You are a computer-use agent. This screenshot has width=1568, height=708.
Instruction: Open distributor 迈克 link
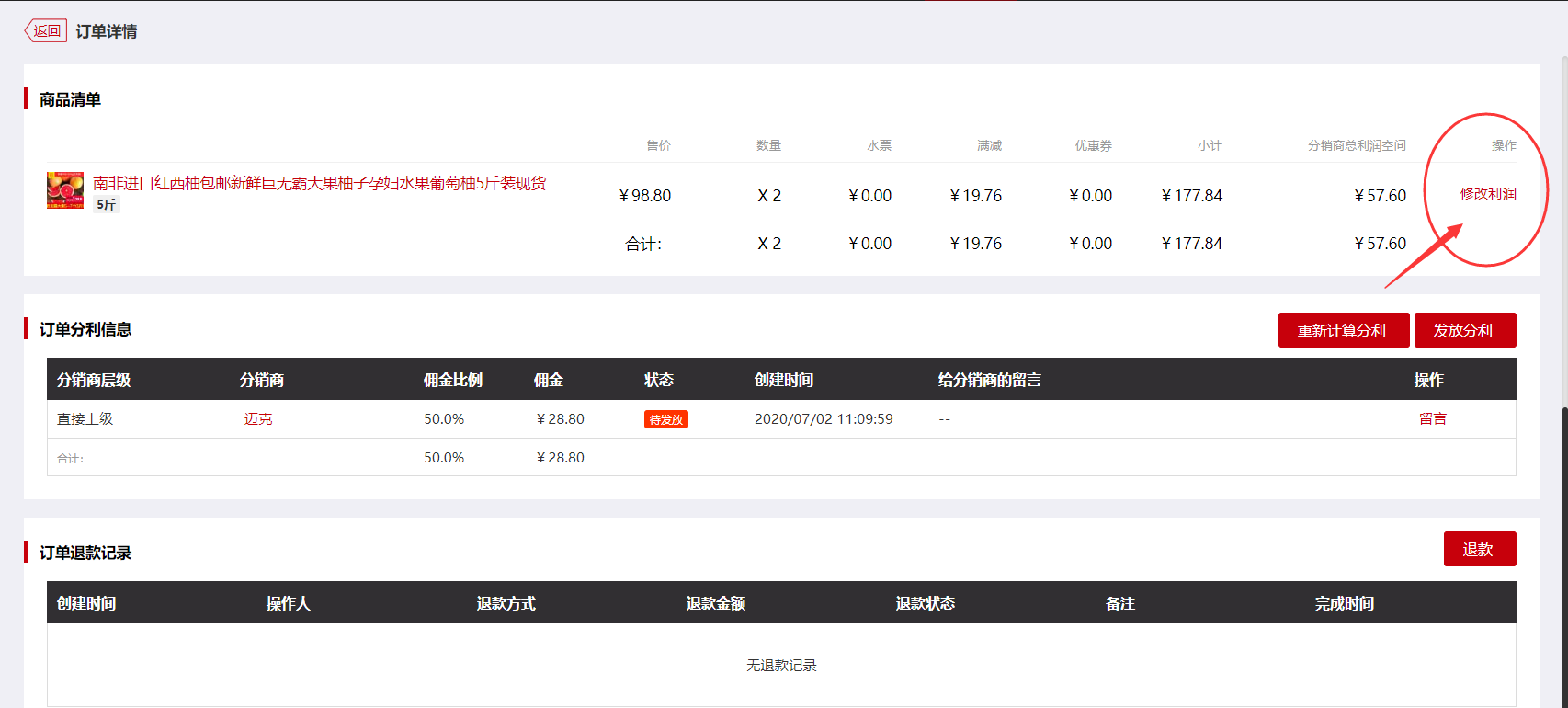point(258,419)
